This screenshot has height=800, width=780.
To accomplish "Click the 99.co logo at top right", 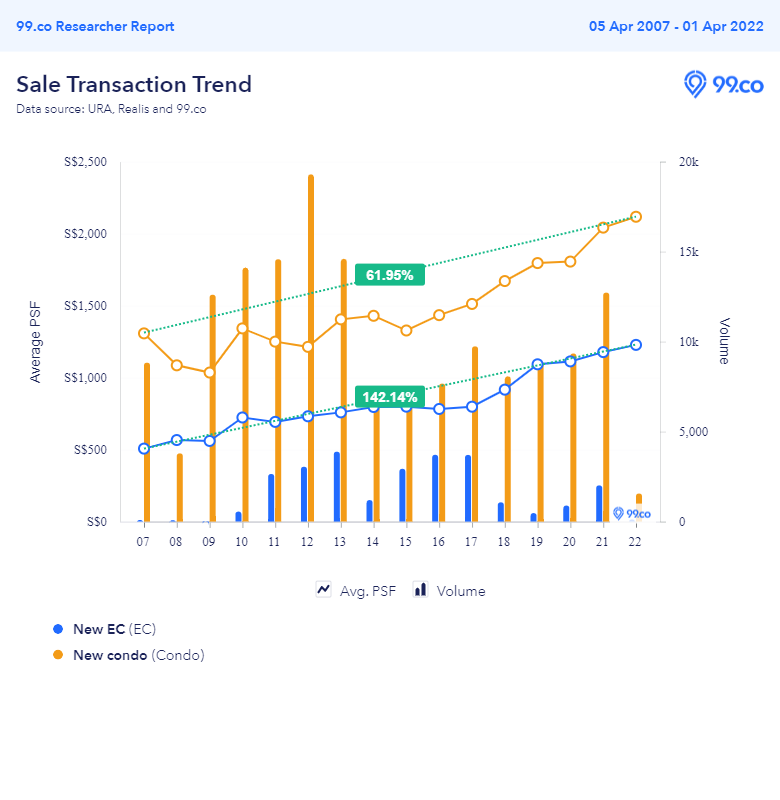I will tap(723, 85).
